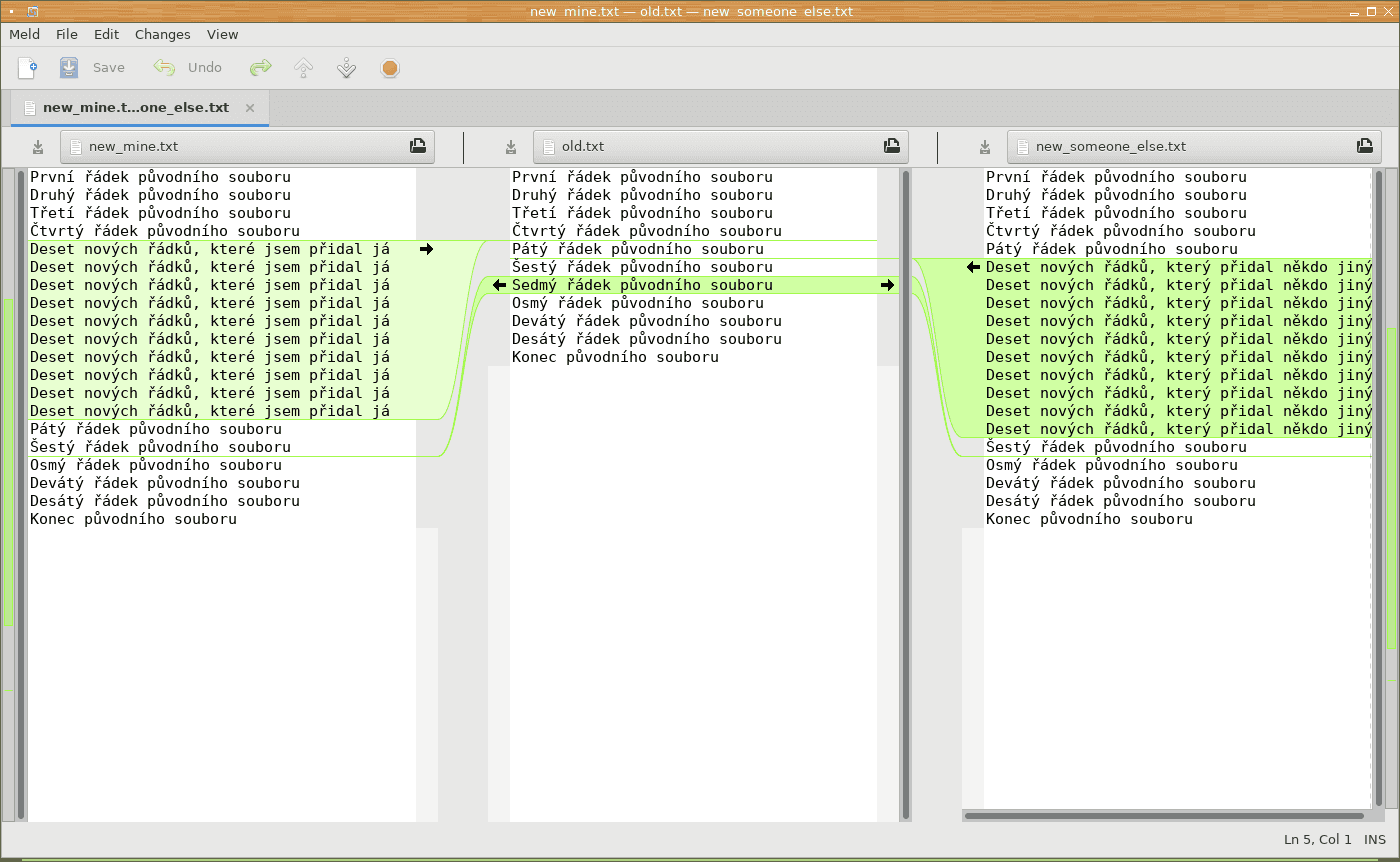1400x862 pixels.
Task: Click the New comparison toolbar icon
Action: point(28,68)
